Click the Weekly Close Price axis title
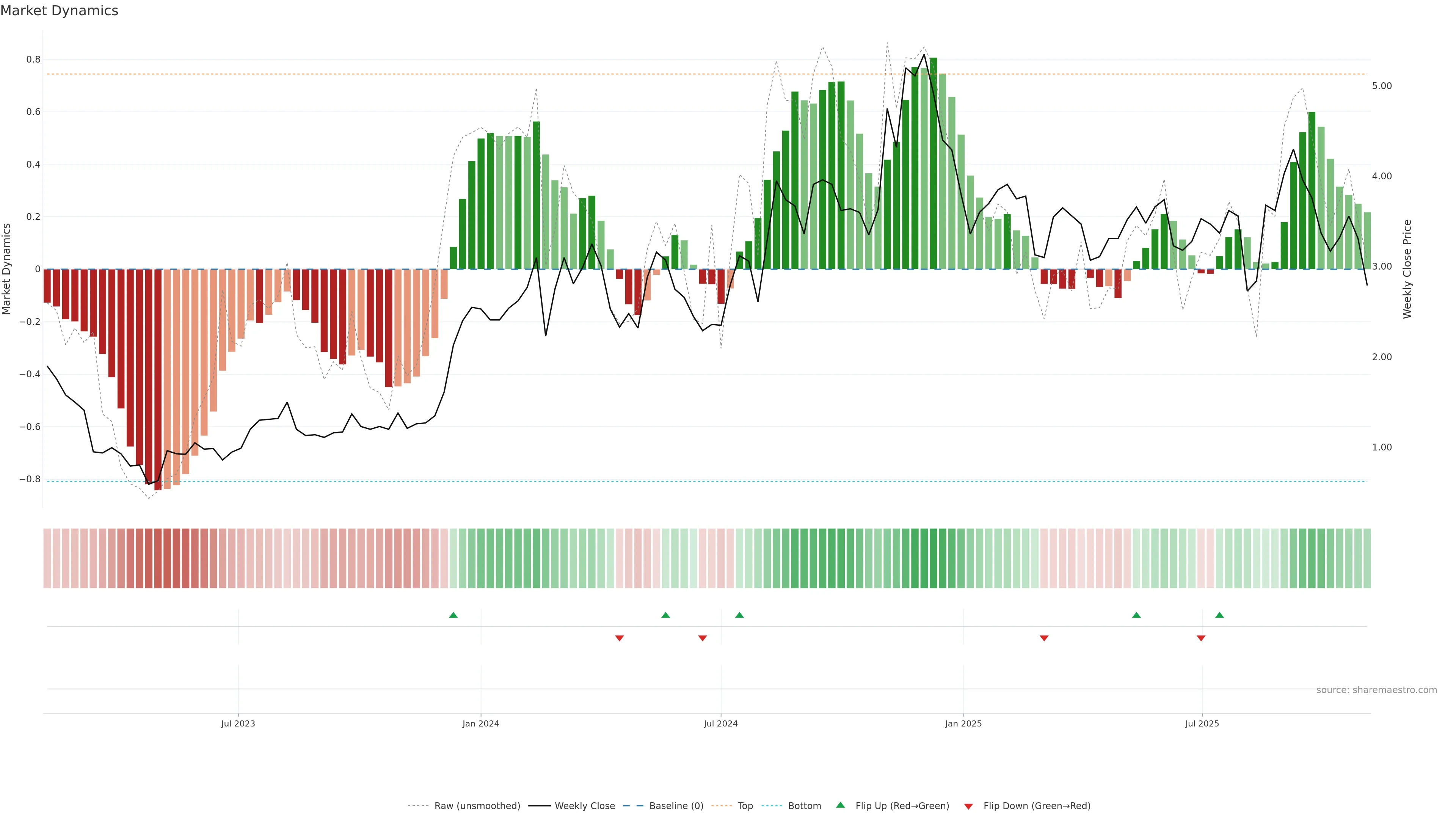This screenshot has width=1456, height=819. point(1407,269)
